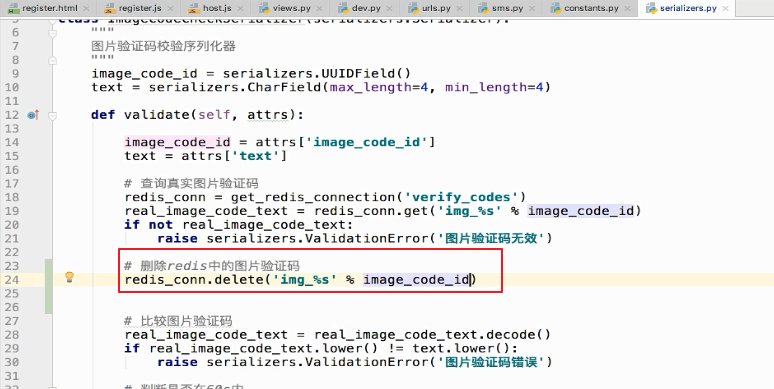Click the docstring text 图片验证码校验序列化器
The width and height of the screenshot is (774, 389).
pos(163,46)
